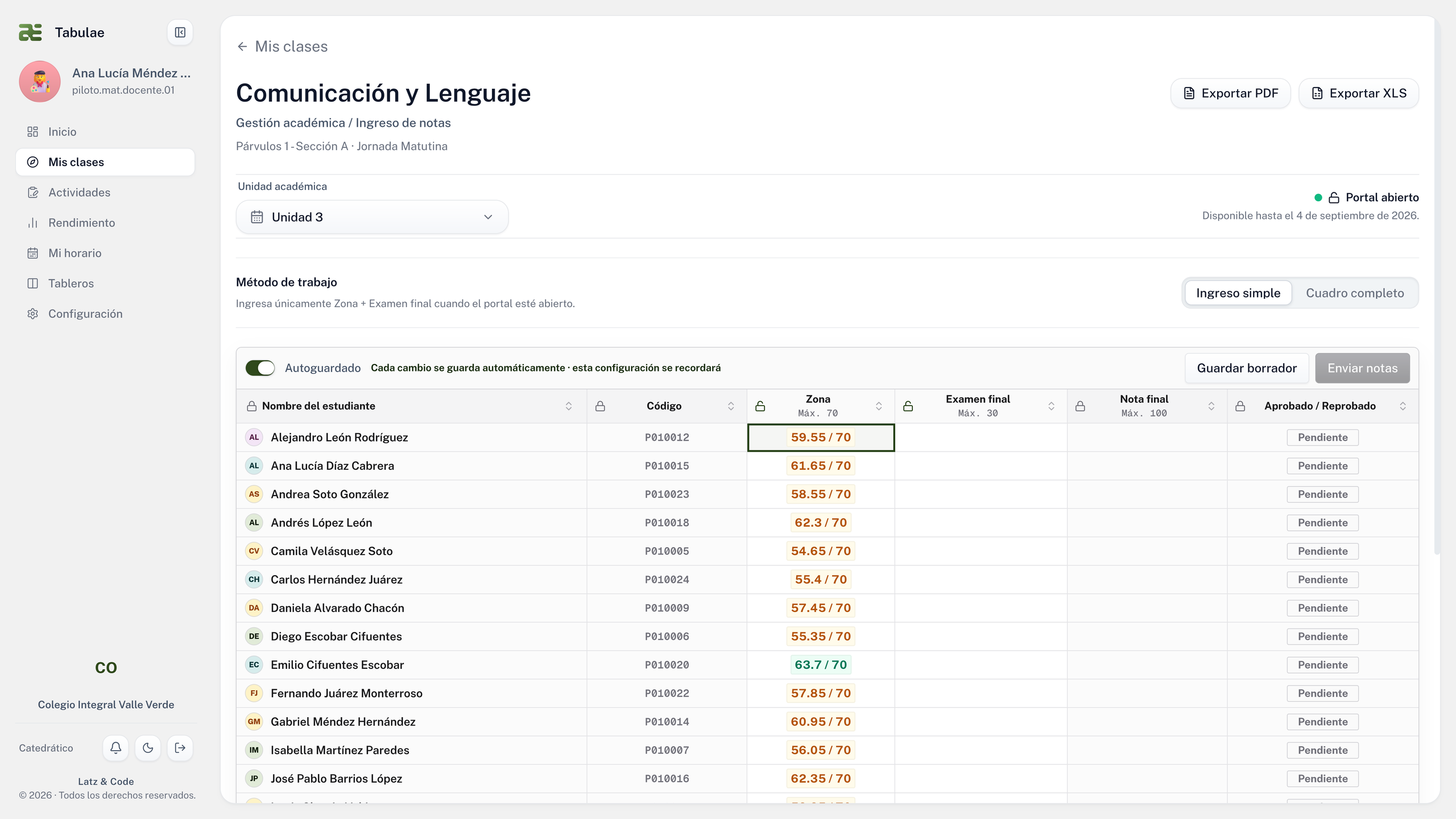The height and width of the screenshot is (819, 1456).
Task: Select Ingreso simple method
Action: click(1238, 293)
